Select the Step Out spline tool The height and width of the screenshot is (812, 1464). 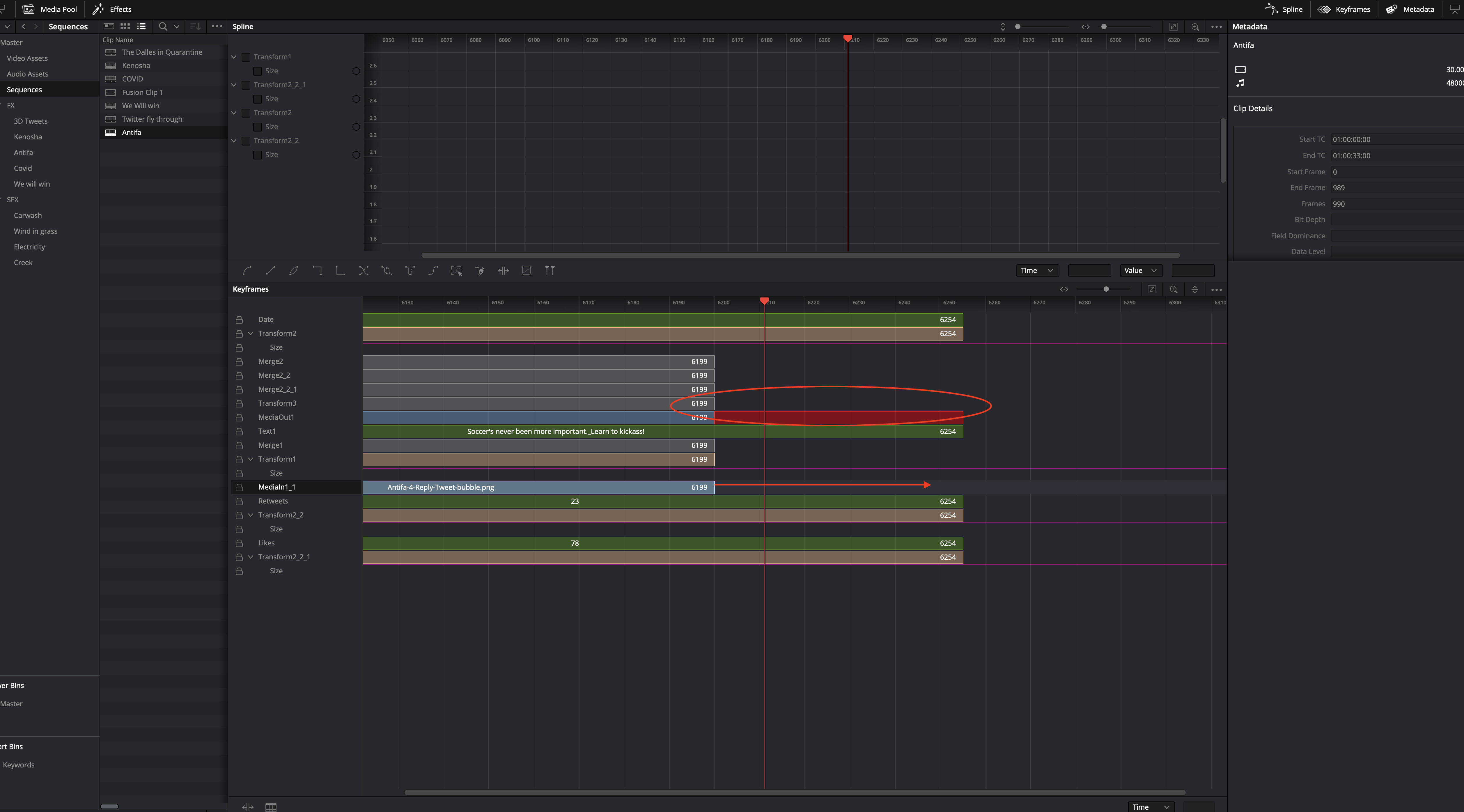pyautogui.click(x=341, y=270)
